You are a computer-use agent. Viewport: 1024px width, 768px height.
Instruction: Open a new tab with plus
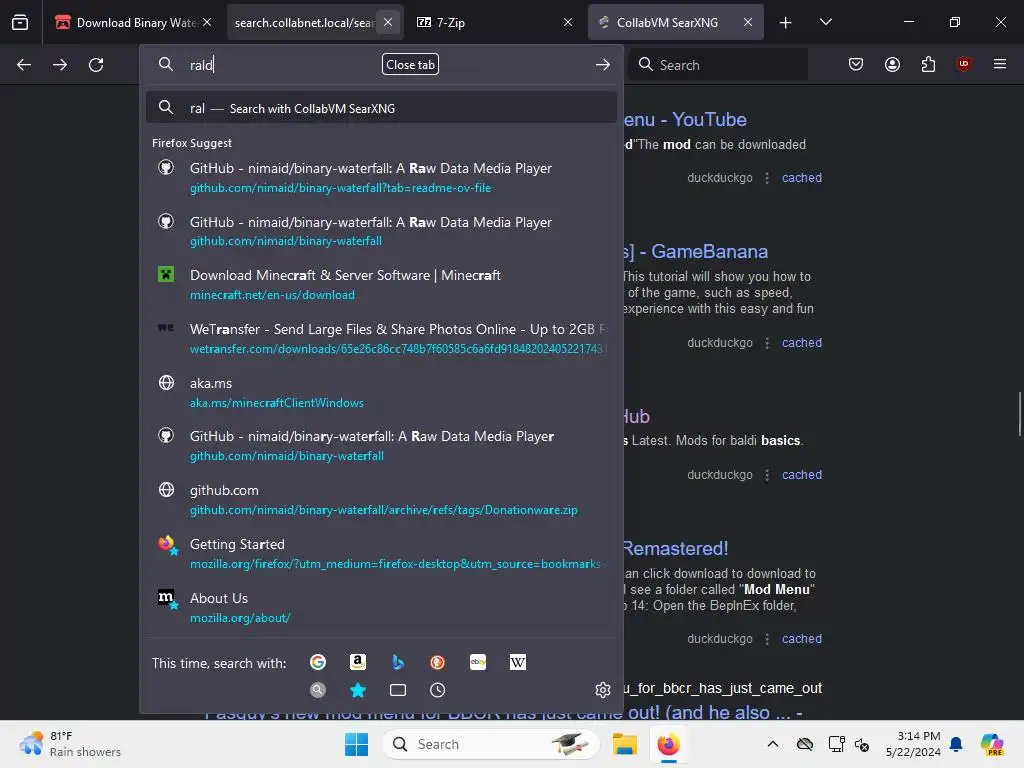click(786, 22)
